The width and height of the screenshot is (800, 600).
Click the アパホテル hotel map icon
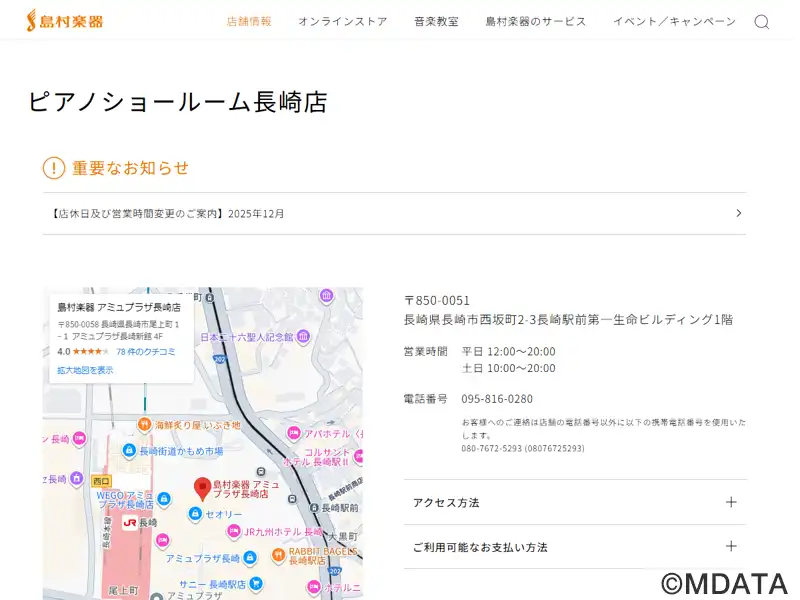pos(294,433)
